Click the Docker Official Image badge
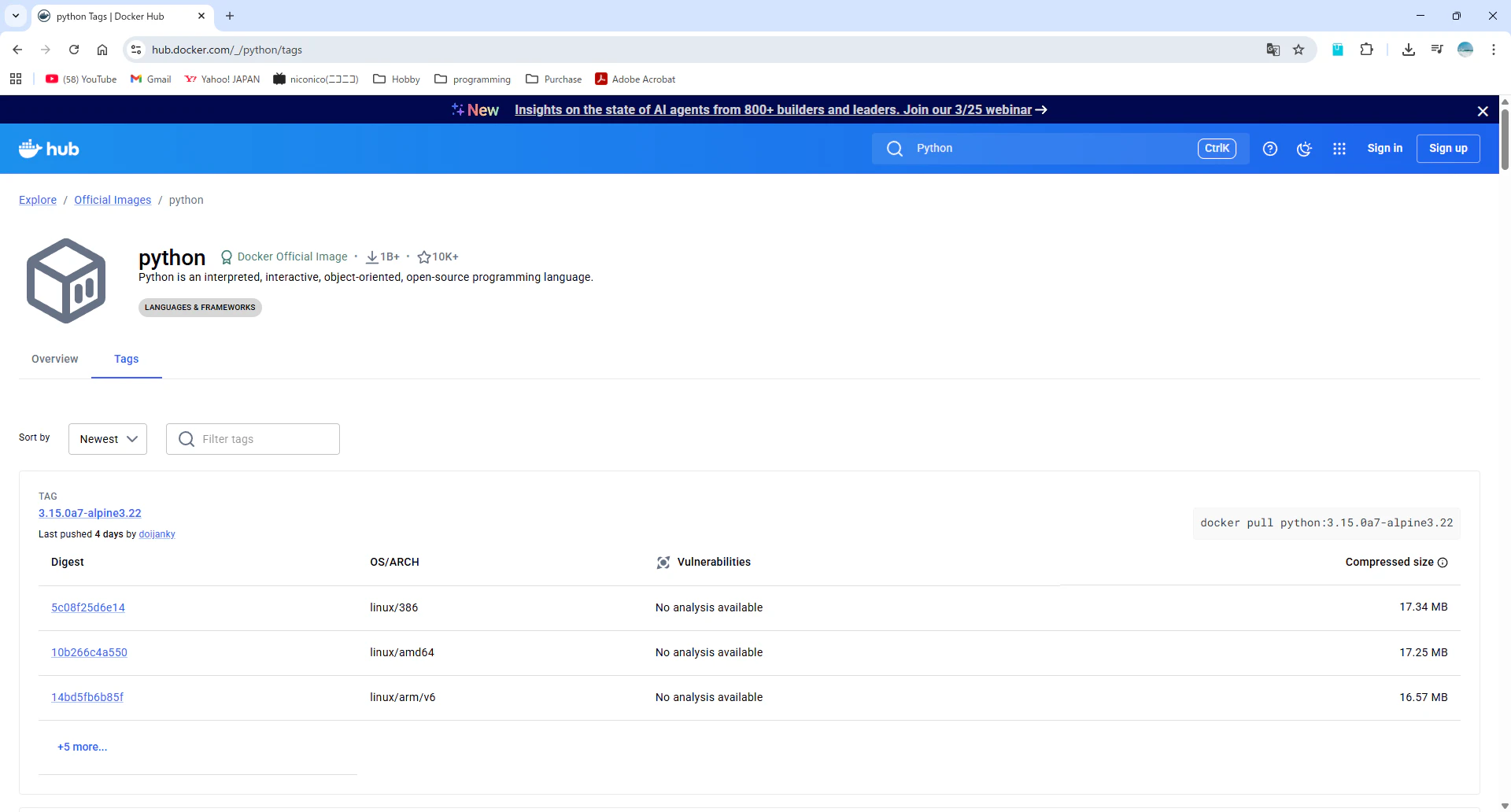This screenshot has height=812, width=1511. tap(283, 257)
